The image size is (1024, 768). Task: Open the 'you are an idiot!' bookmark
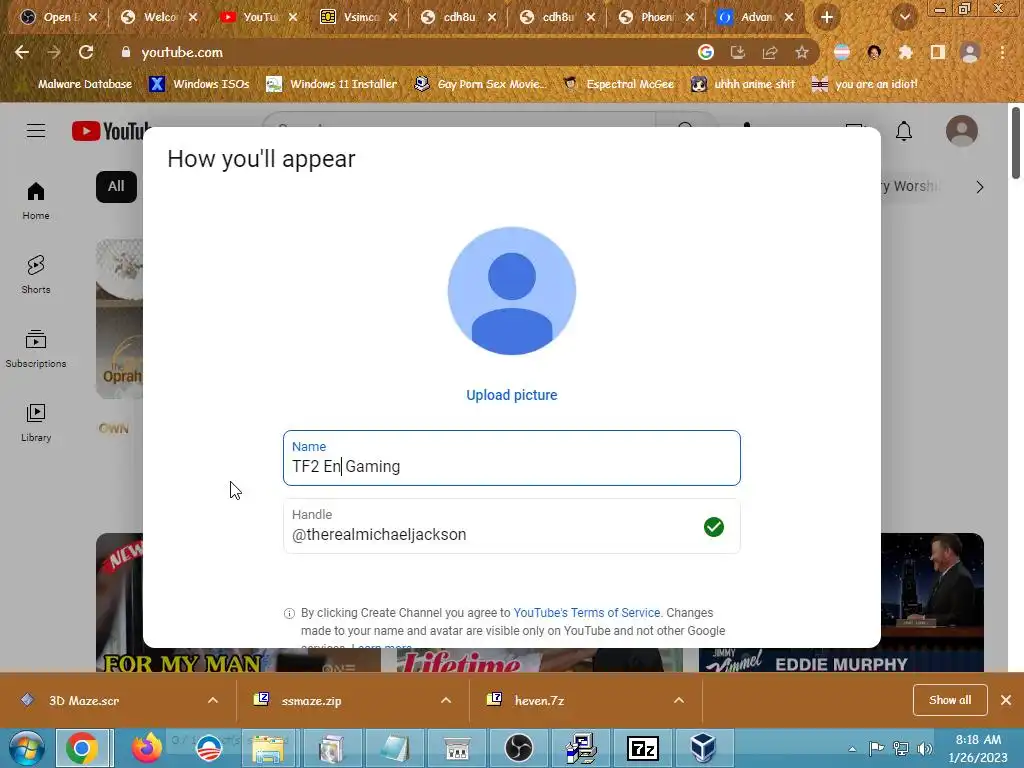coord(865,84)
